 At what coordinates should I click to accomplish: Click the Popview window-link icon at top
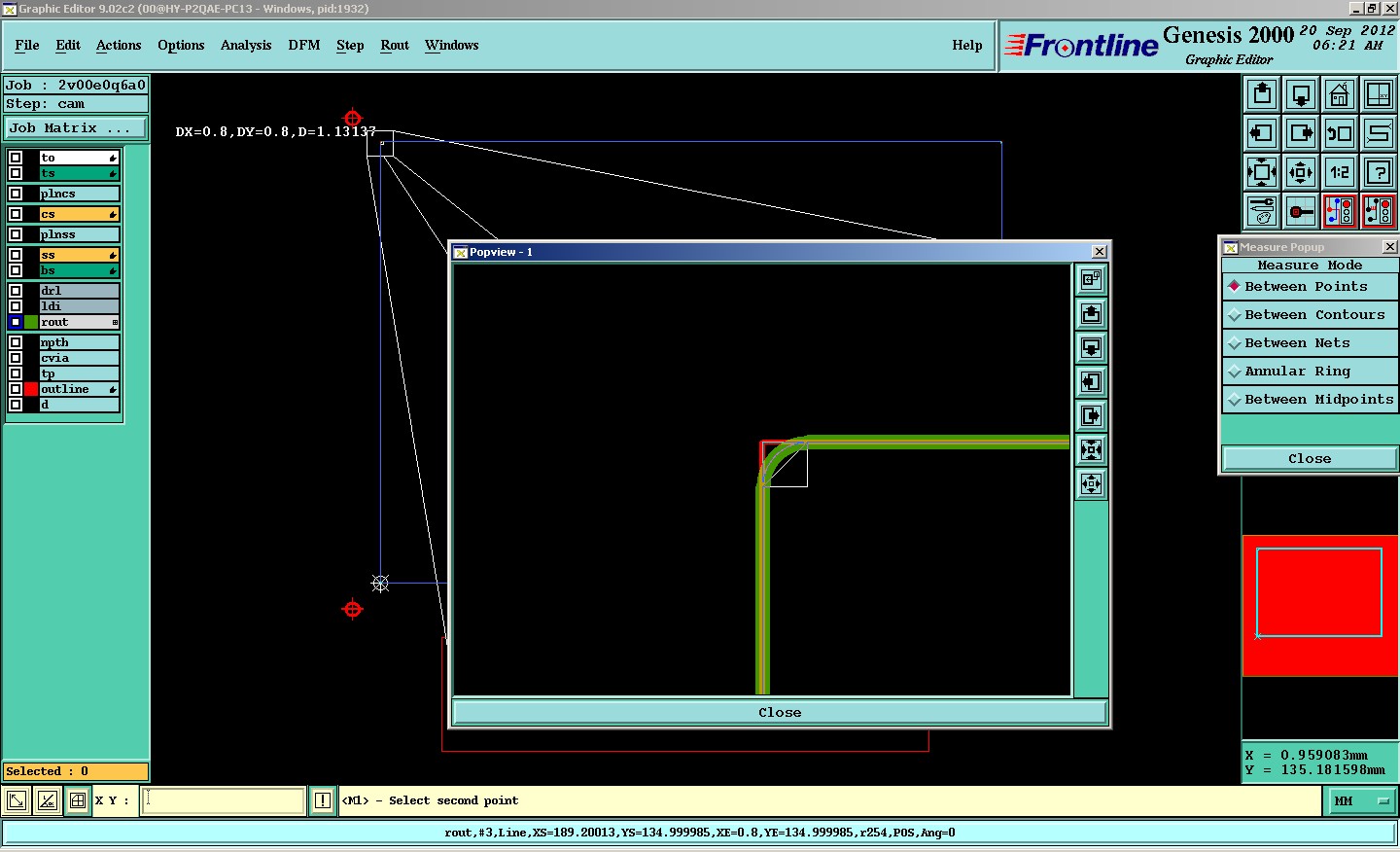1092,280
